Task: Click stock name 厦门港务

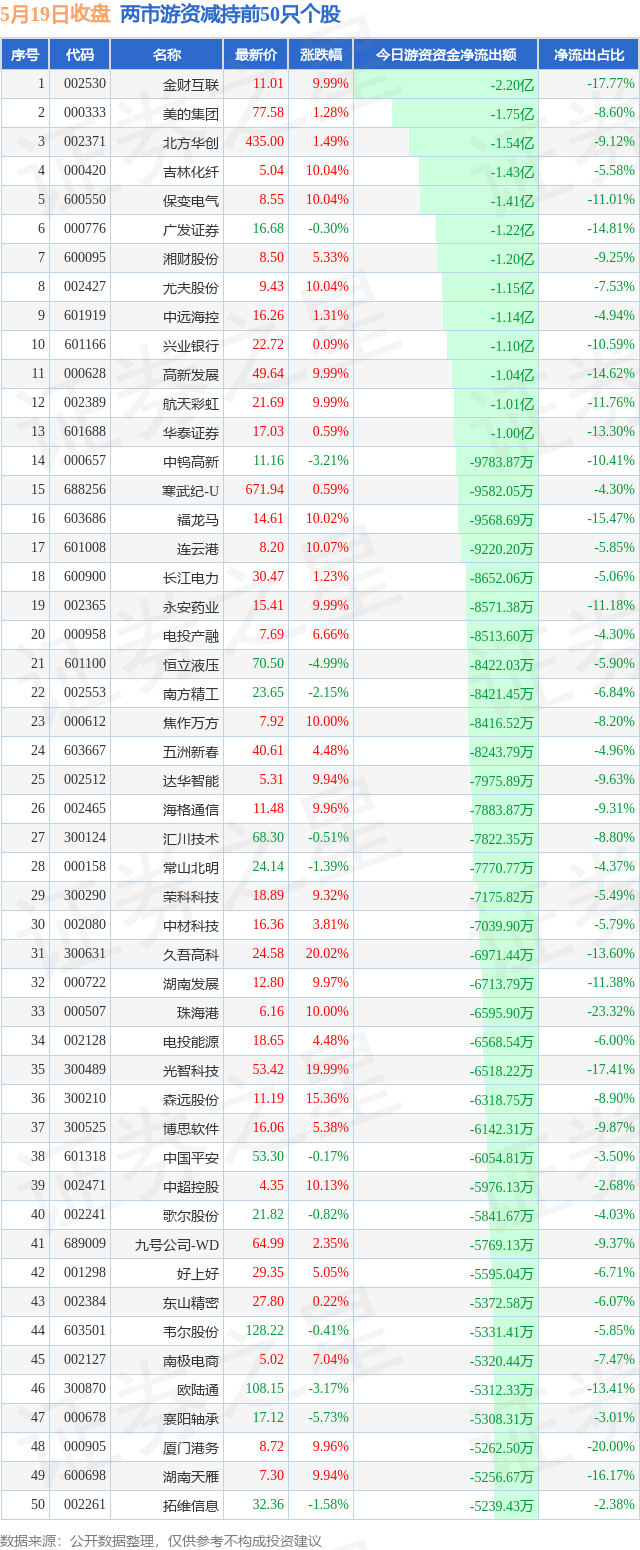Action: 192,1447
